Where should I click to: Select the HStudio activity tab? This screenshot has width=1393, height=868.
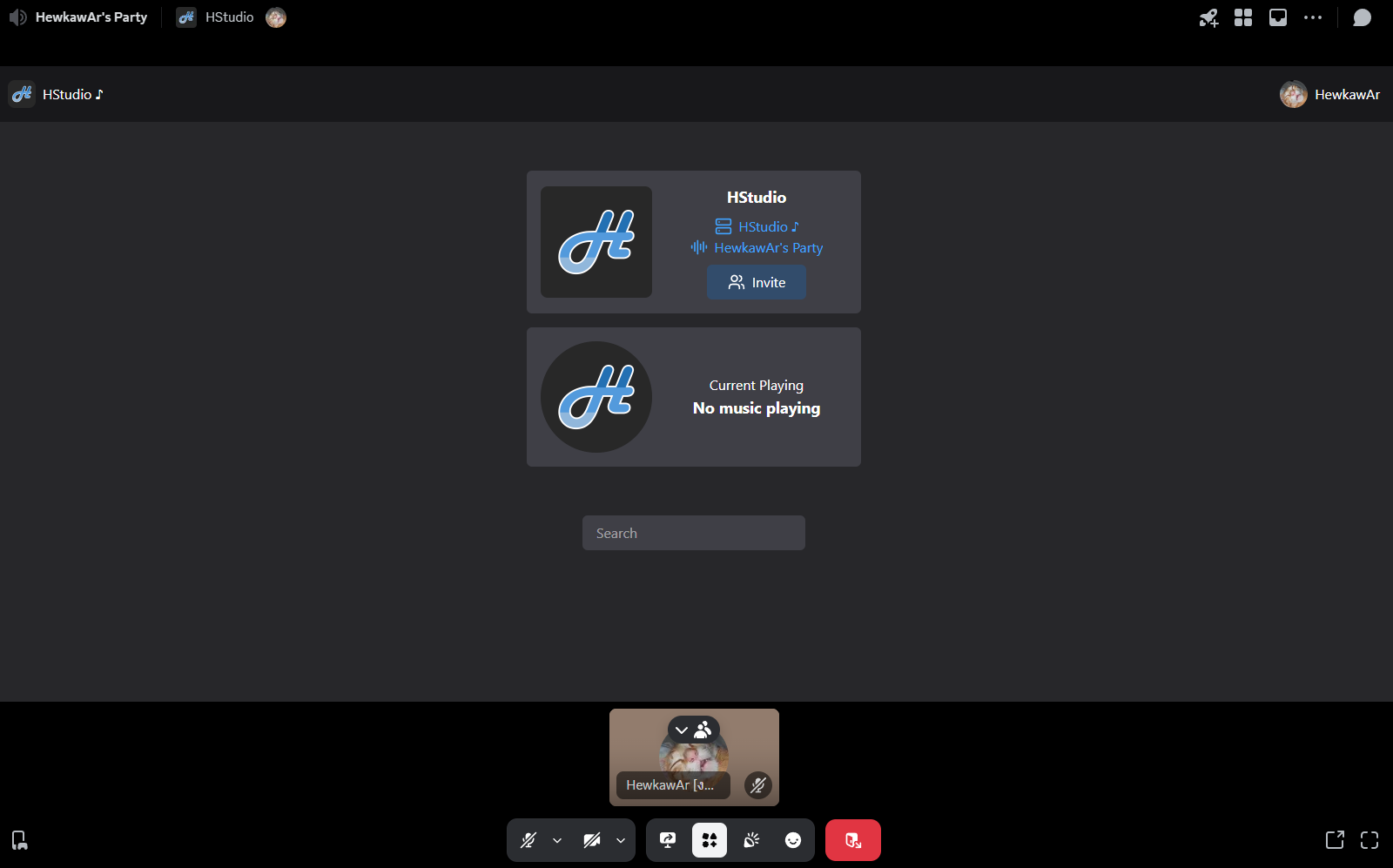coord(216,17)
